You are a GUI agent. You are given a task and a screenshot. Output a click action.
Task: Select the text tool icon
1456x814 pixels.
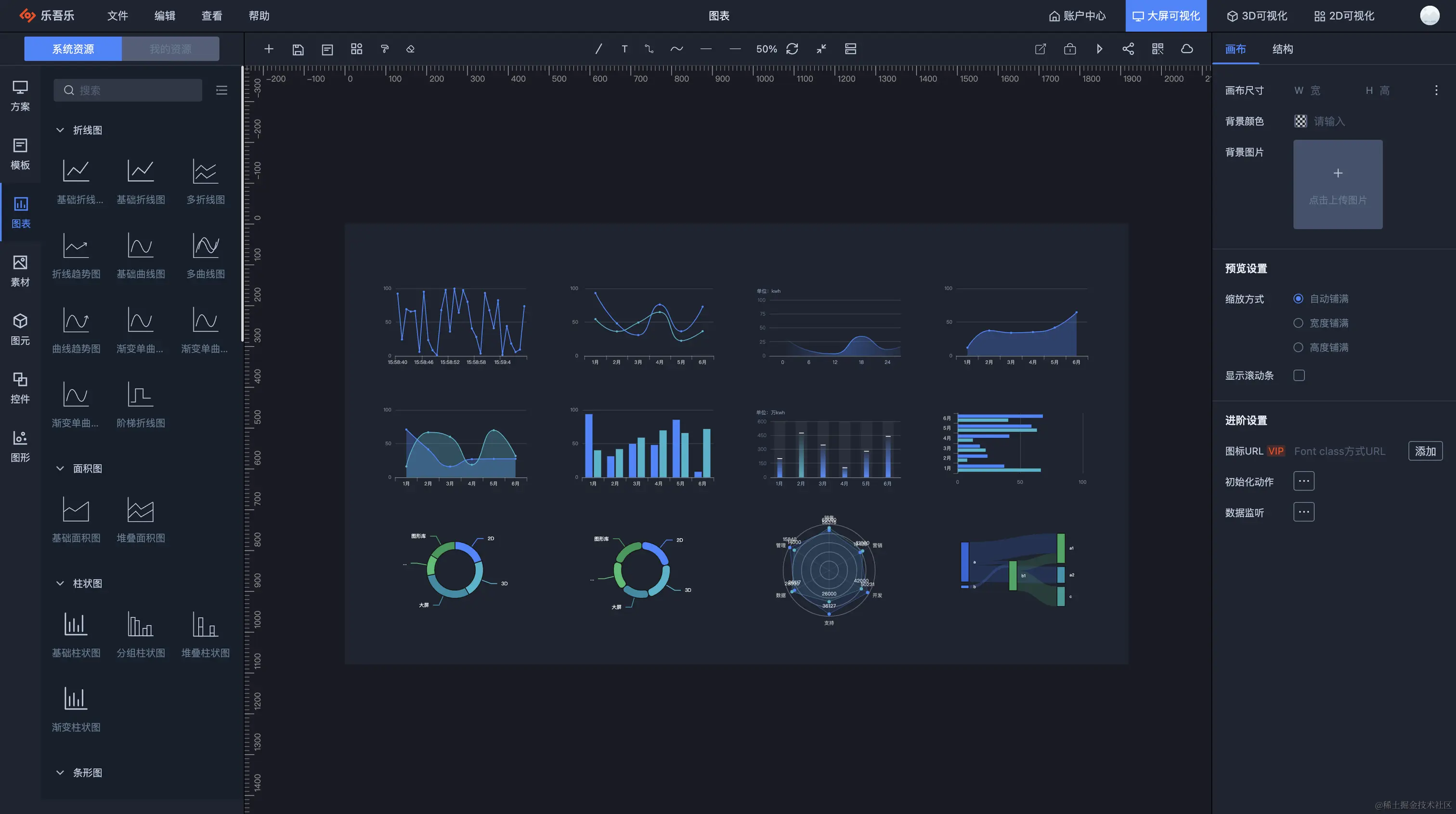[x=624, y=49]
